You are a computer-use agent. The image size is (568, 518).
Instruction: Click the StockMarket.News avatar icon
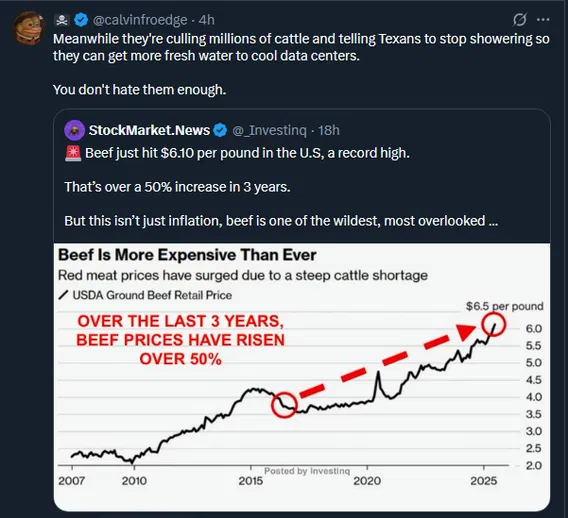[x=75, y=130]
